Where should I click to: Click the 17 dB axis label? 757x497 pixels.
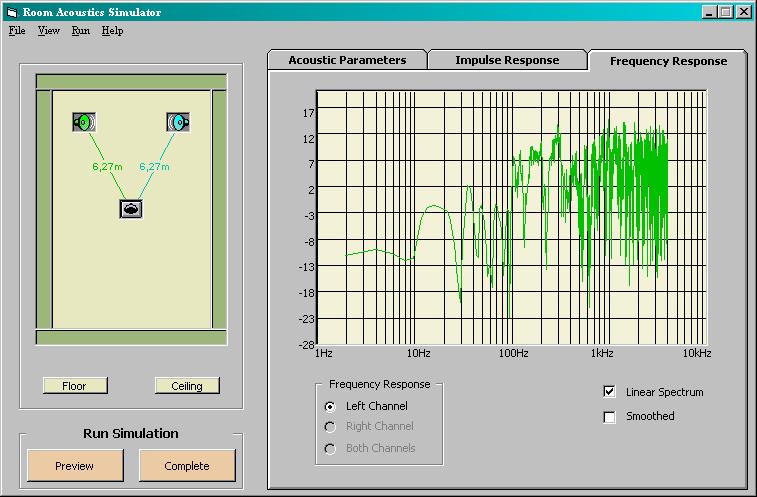pyautogui.click(x=308, y=114)
